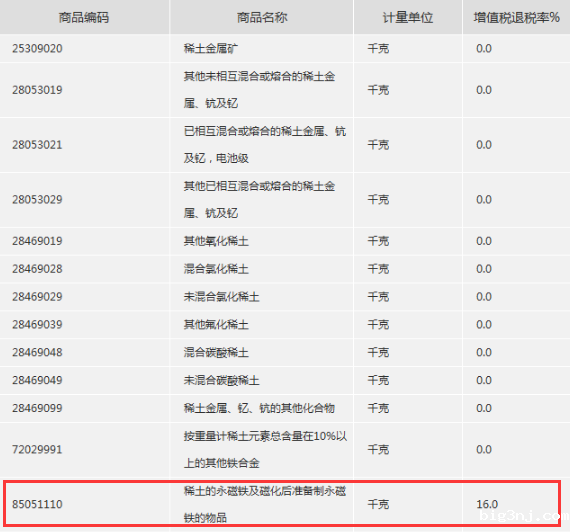Click the product name 其他氟化稀土
Screen dimensions: 570x532
pos(216,324)
